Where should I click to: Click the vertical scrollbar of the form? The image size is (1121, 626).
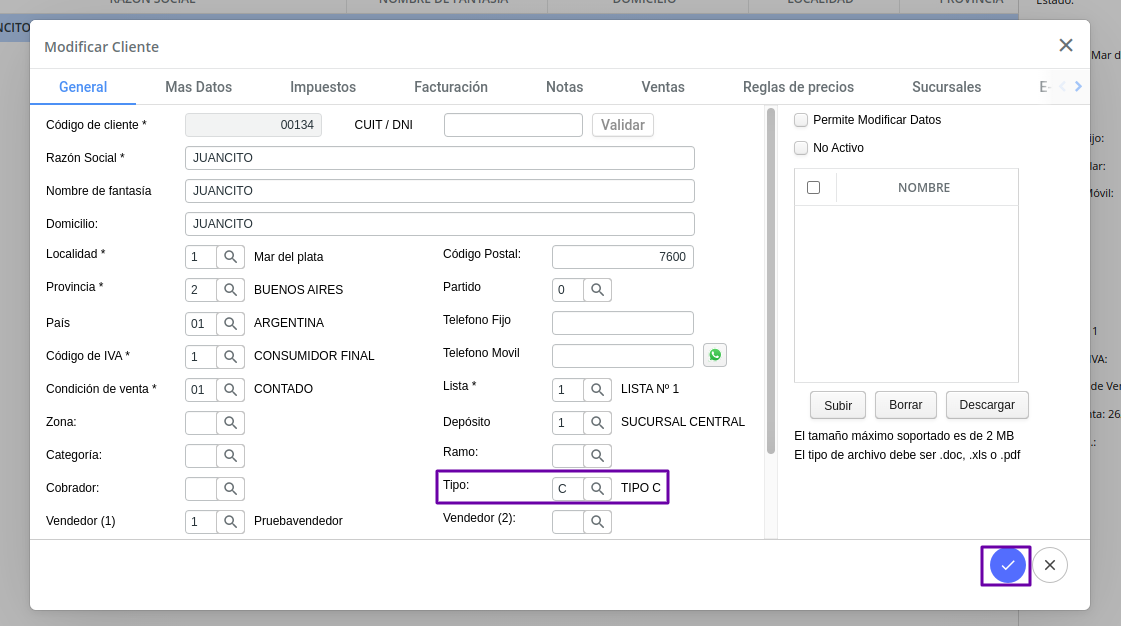[771, 280]
